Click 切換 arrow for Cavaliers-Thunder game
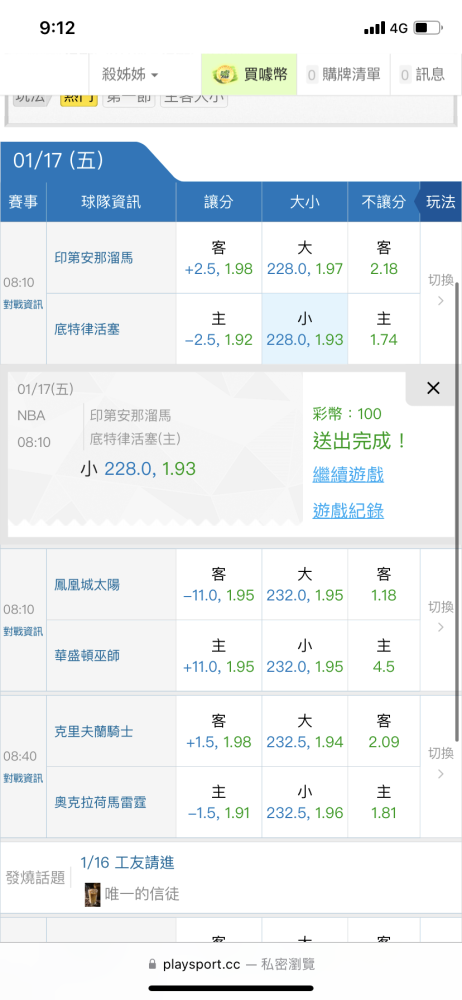462x1000 pixels. (440, 763)
